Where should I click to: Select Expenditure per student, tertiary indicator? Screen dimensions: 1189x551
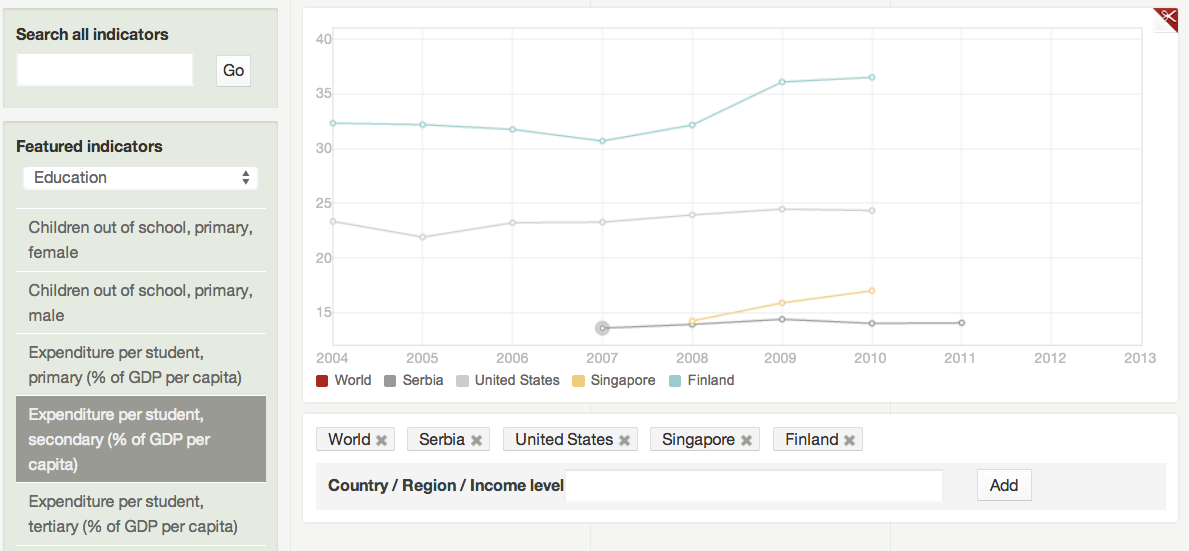141,514
